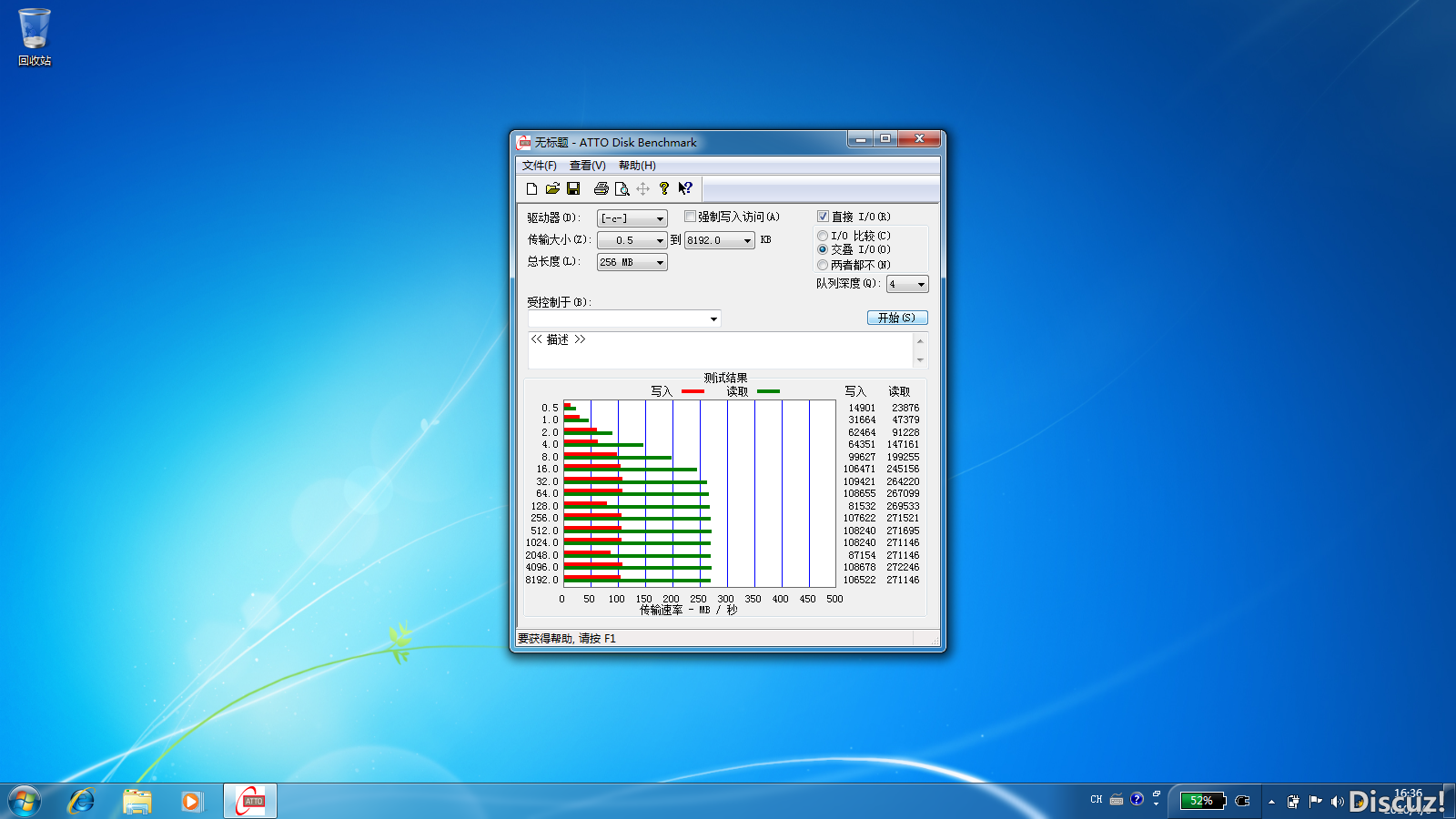1456x819 pixels.
Task: Click the language bar help icon
Action: click(1137, 799)
